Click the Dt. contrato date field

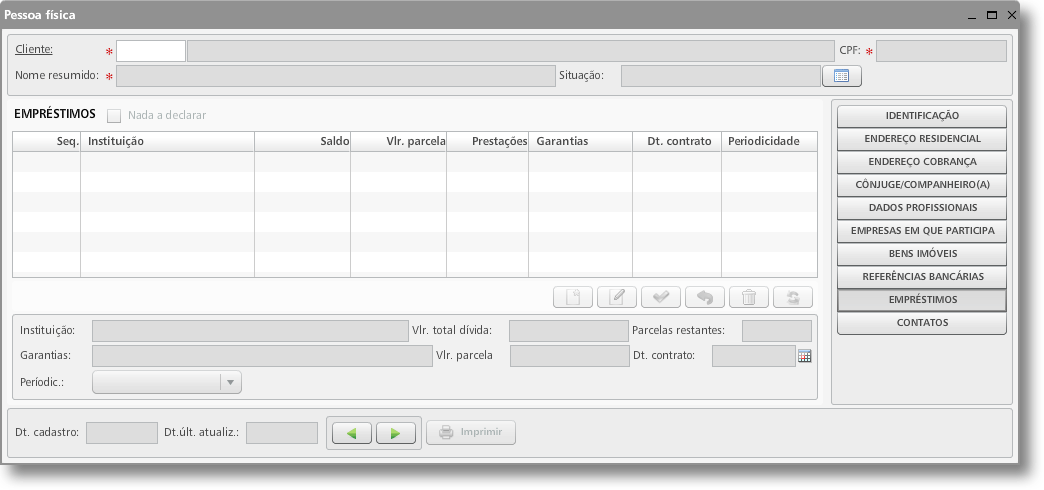[754, 356]
